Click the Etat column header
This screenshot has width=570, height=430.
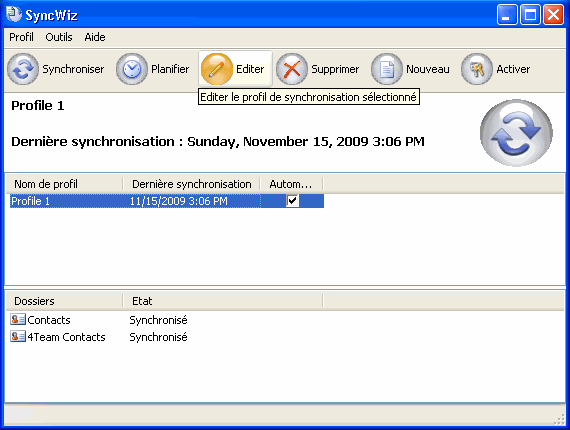pos(222,301)
